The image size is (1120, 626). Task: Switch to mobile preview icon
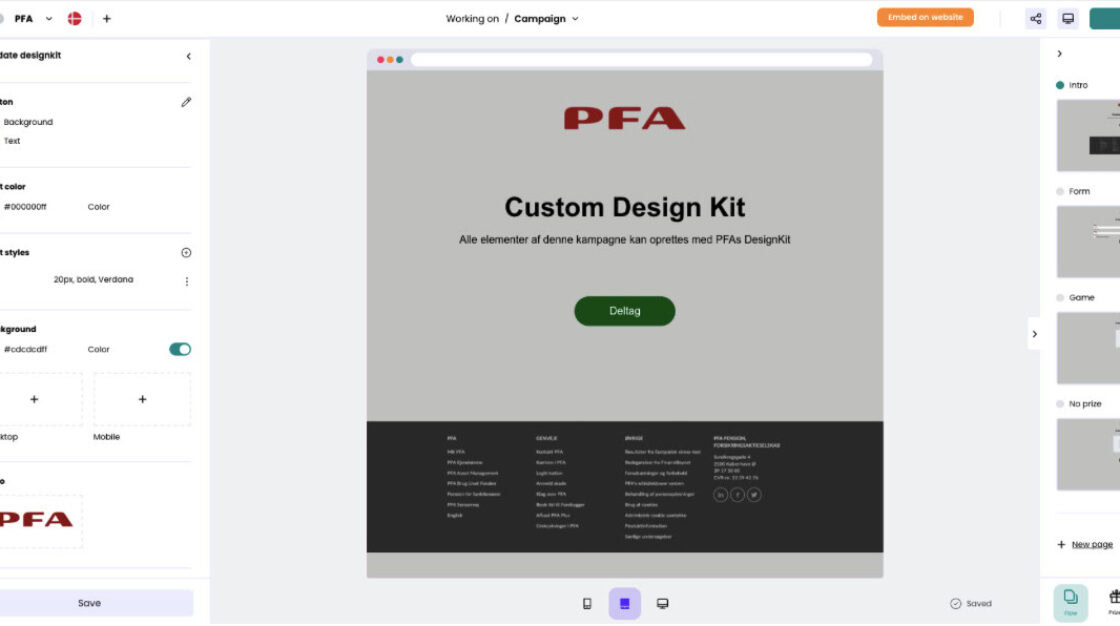tap(587, 604)
